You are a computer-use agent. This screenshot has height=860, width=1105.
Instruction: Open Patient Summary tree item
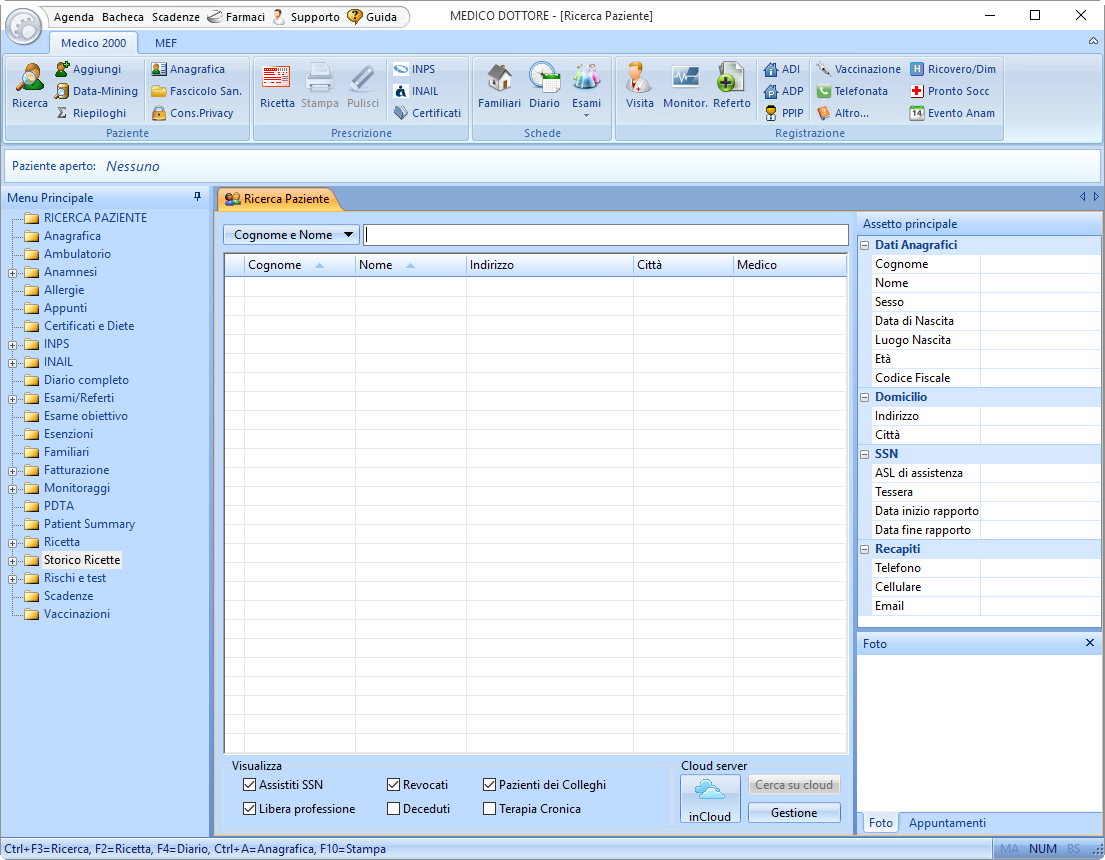click(89, 524)
